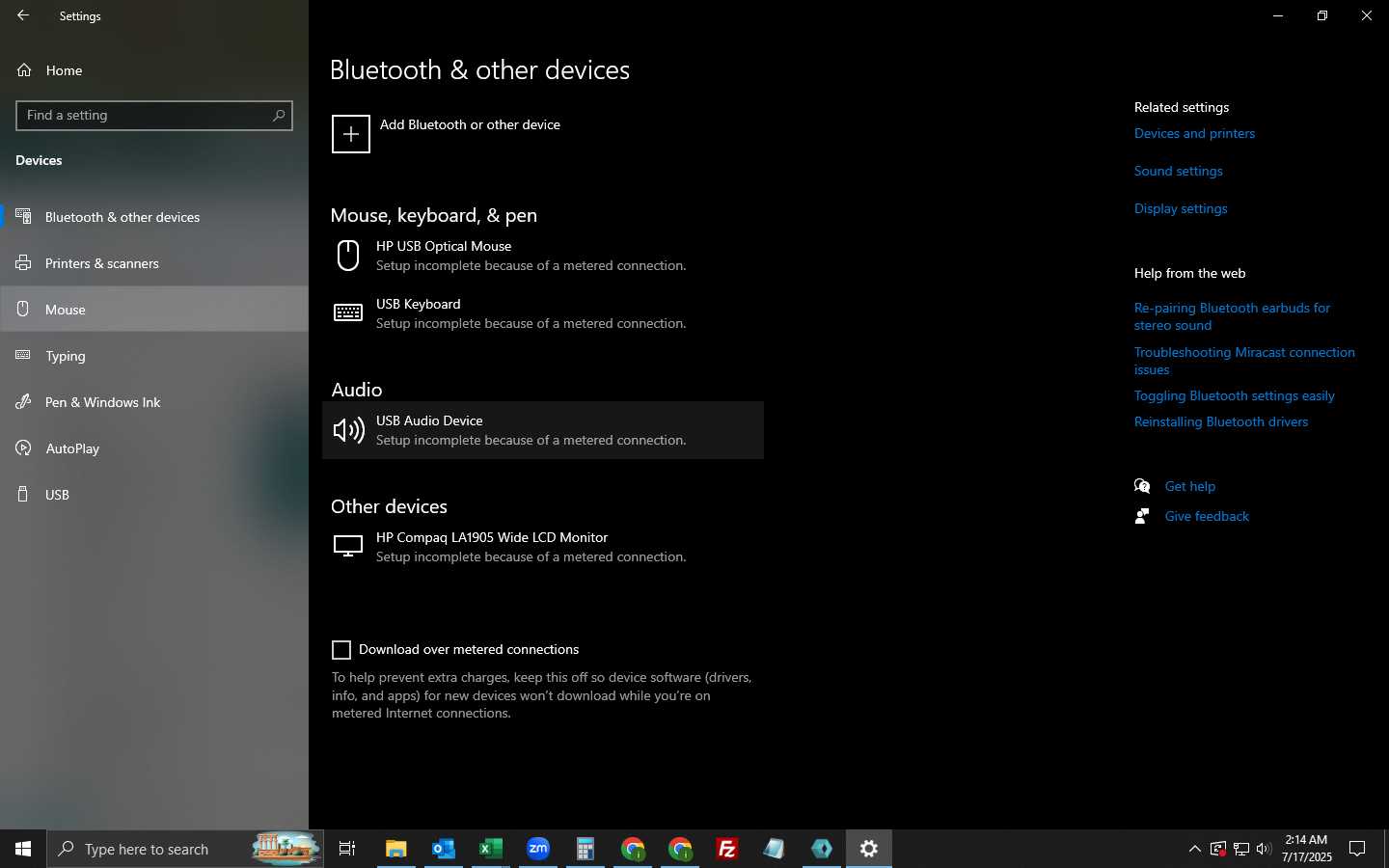Click the plus icon to add device
The image size is (1389, 868).
coord(351,134)
